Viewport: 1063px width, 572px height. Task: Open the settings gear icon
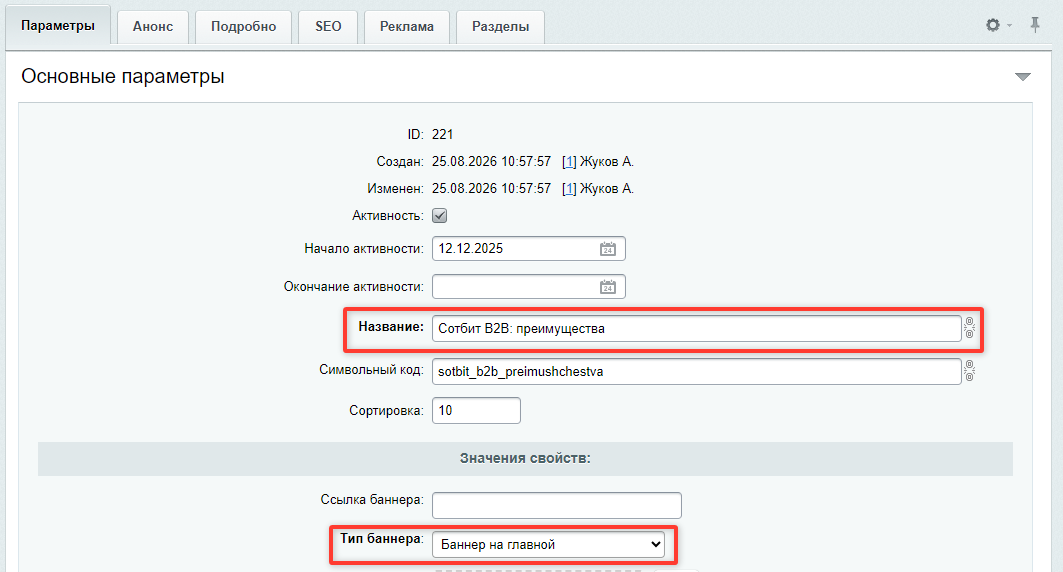coord(992,26)
